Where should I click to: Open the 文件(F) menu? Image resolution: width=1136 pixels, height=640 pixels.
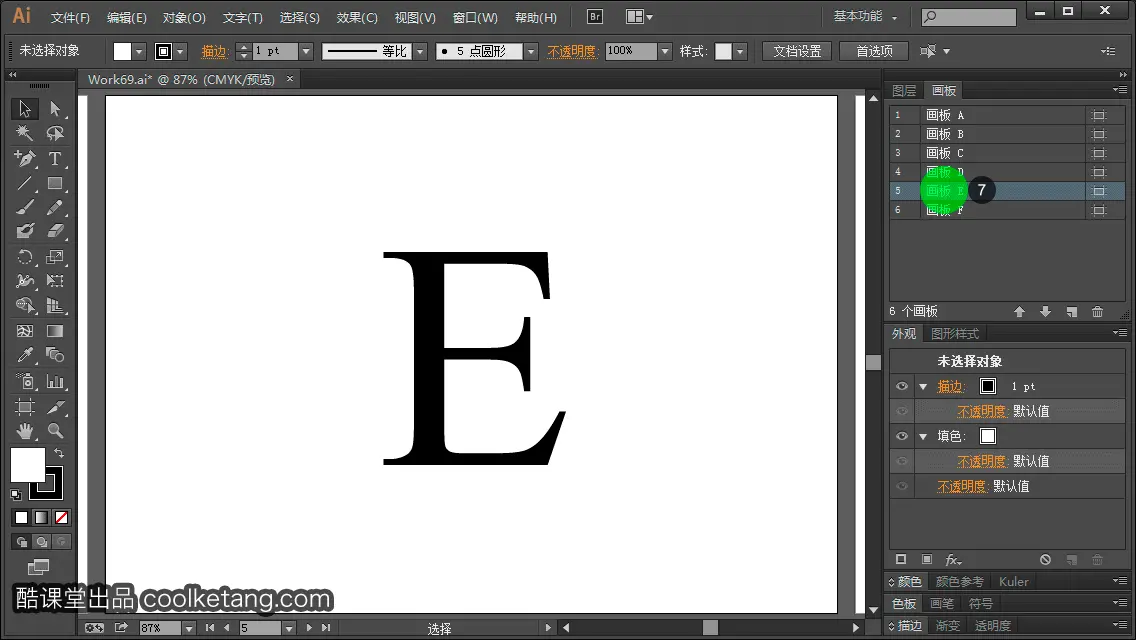(70, 17)
